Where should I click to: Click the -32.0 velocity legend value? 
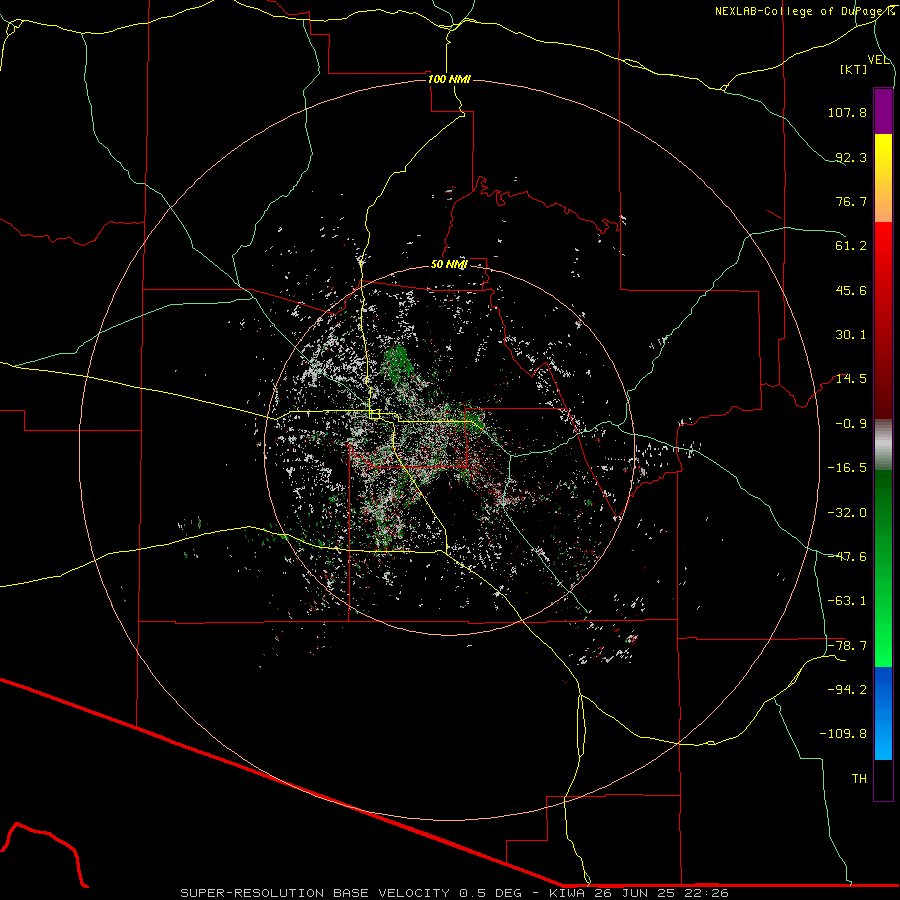click(847, 513)
